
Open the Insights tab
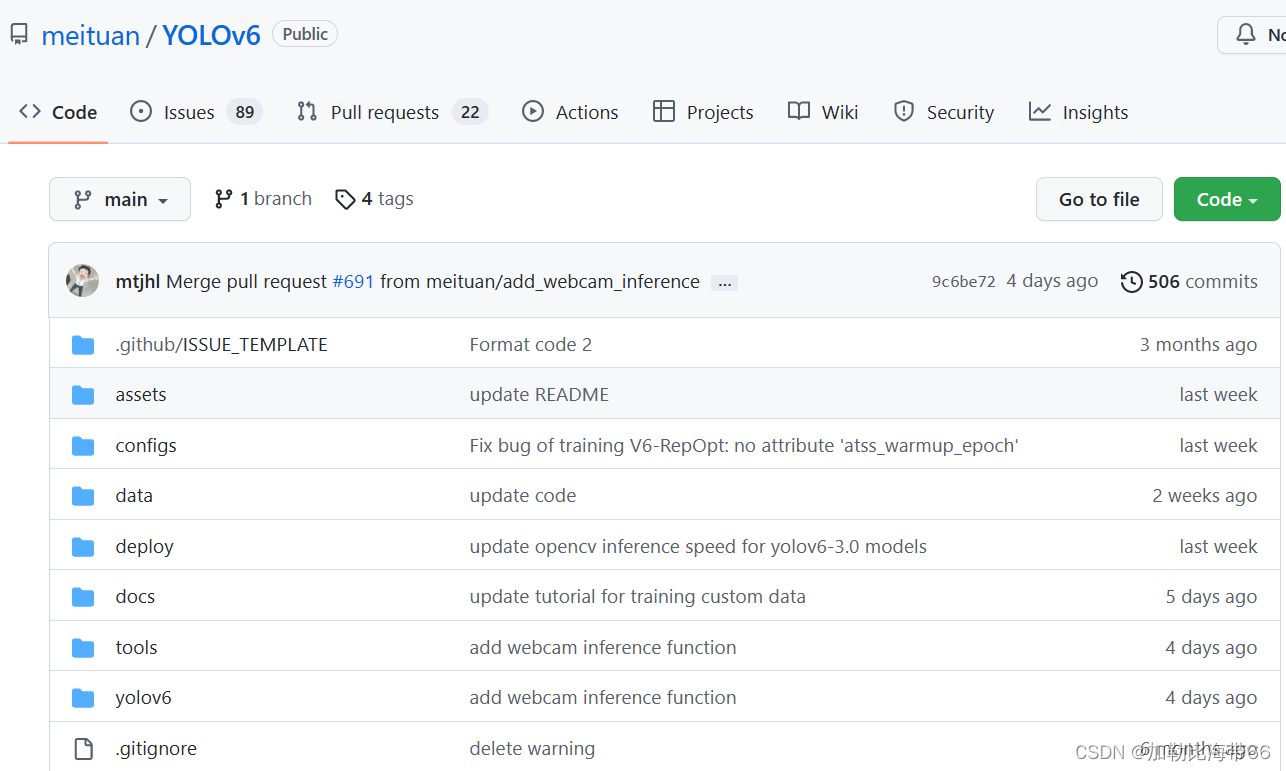(x=1078, y=112)
